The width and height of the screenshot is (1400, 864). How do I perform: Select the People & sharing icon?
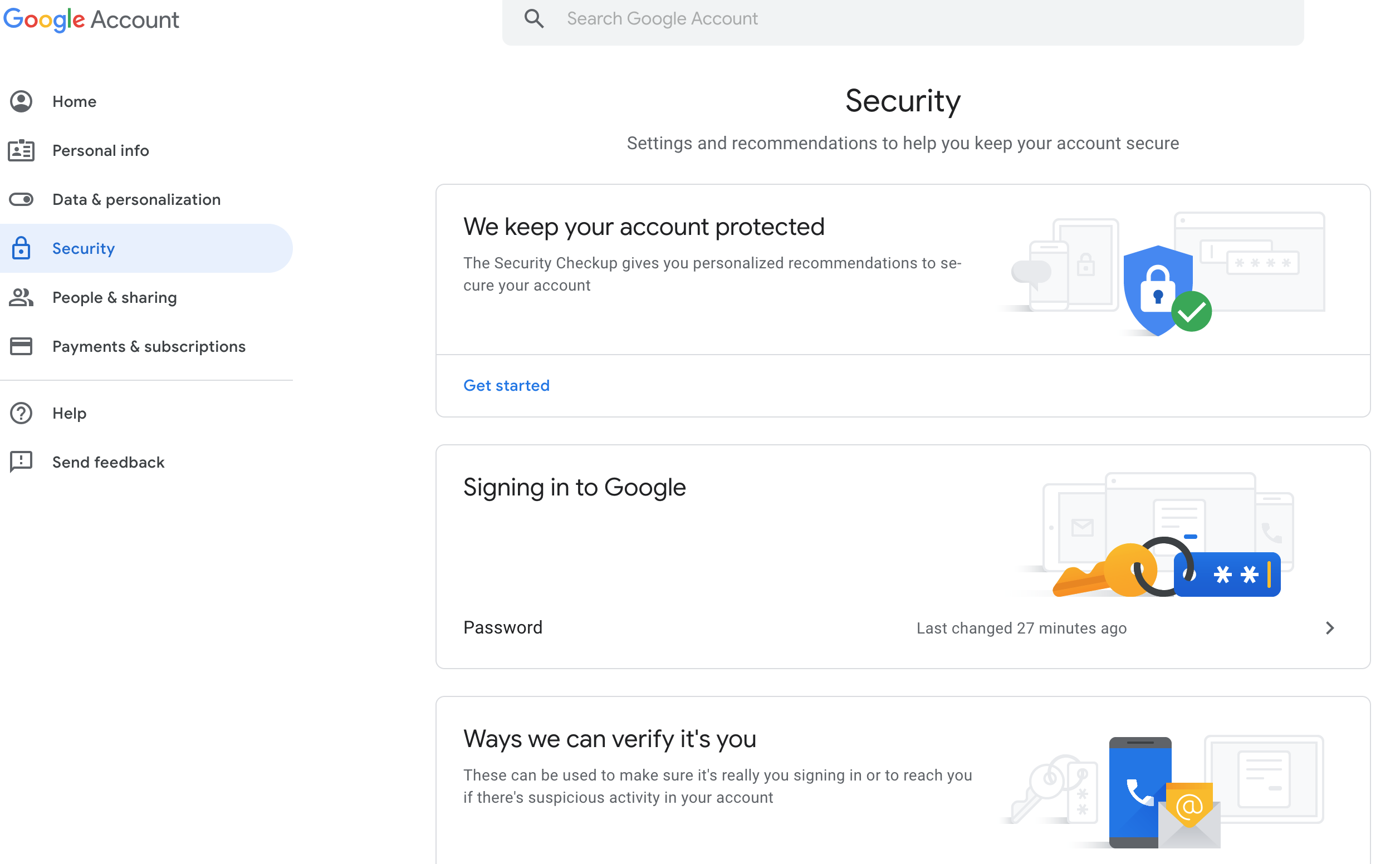21,297
